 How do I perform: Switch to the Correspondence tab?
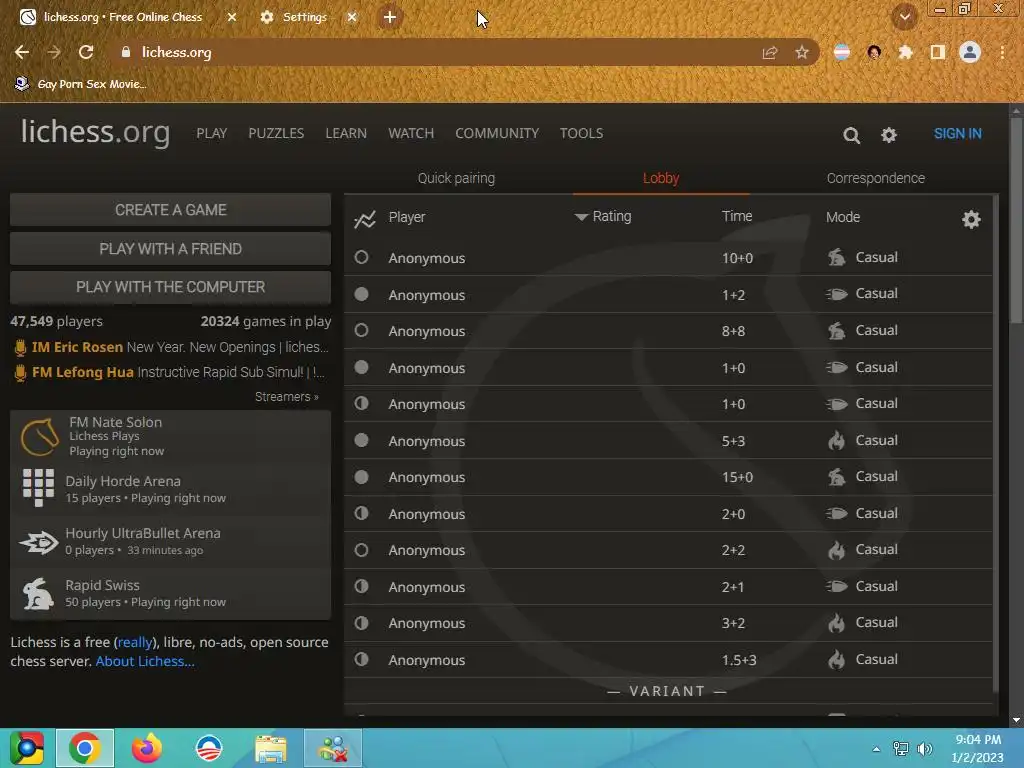876,178
